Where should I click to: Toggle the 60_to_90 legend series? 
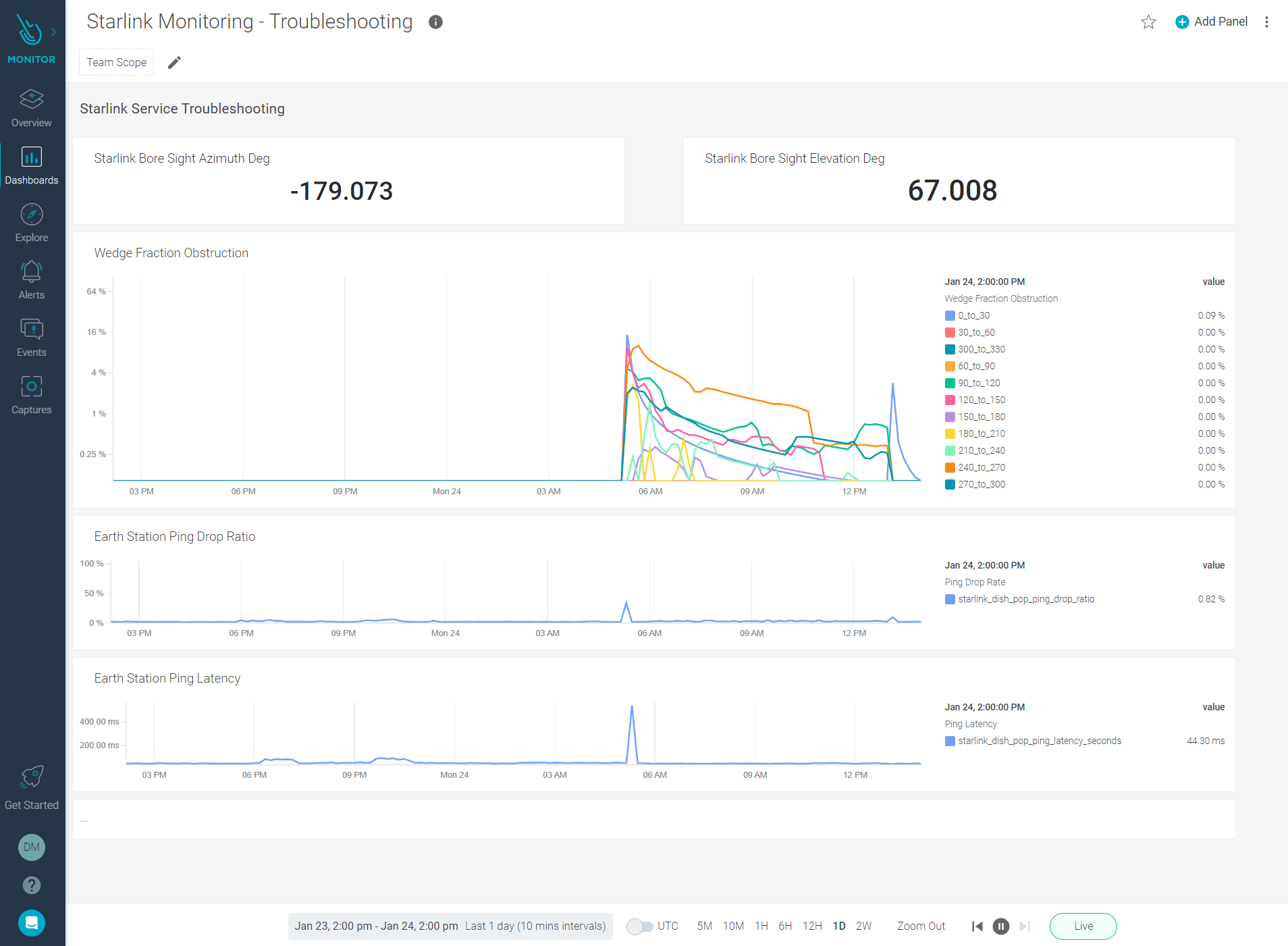pos(970,366)
